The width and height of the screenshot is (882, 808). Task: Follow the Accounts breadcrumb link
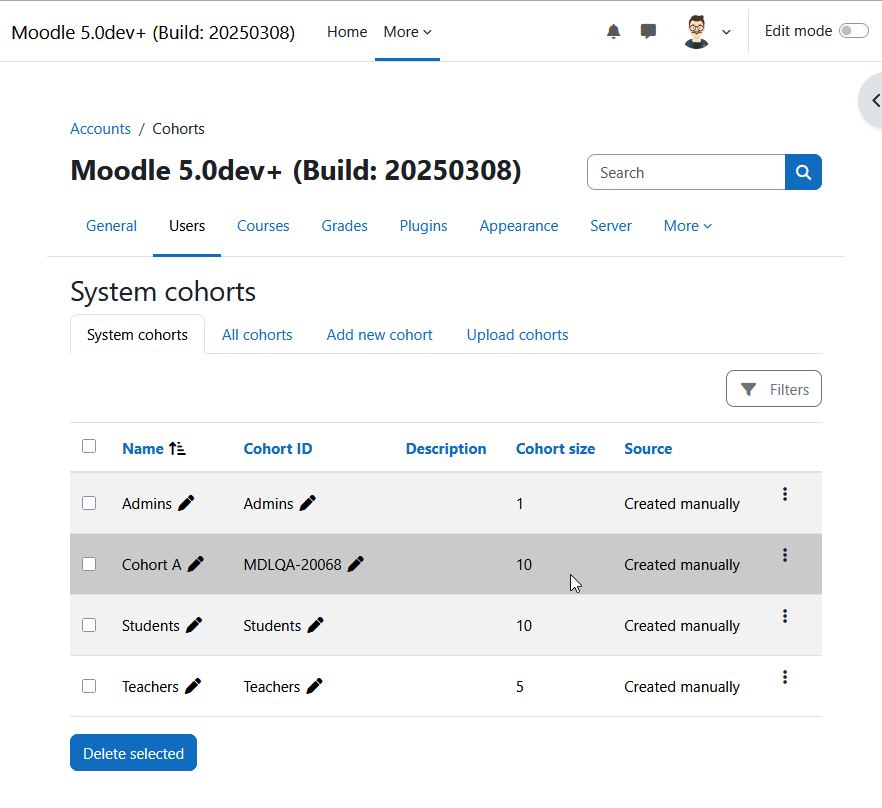tap(100, 129)
